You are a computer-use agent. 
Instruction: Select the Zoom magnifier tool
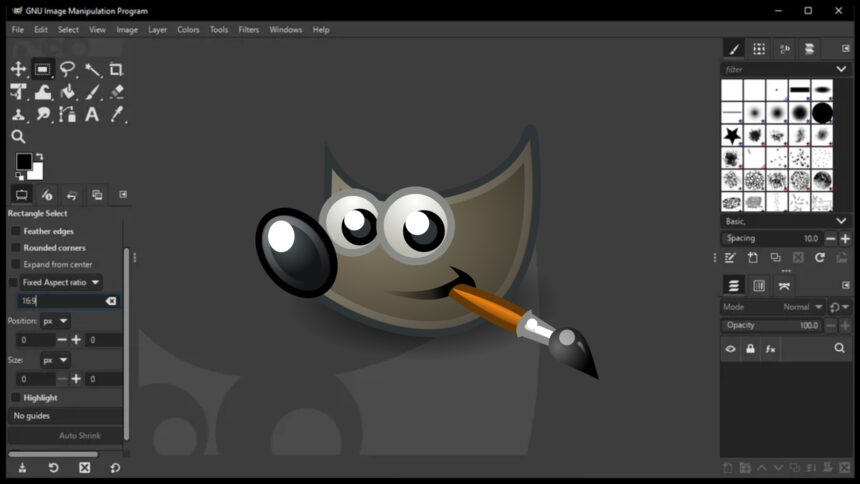tap(18, 137)
